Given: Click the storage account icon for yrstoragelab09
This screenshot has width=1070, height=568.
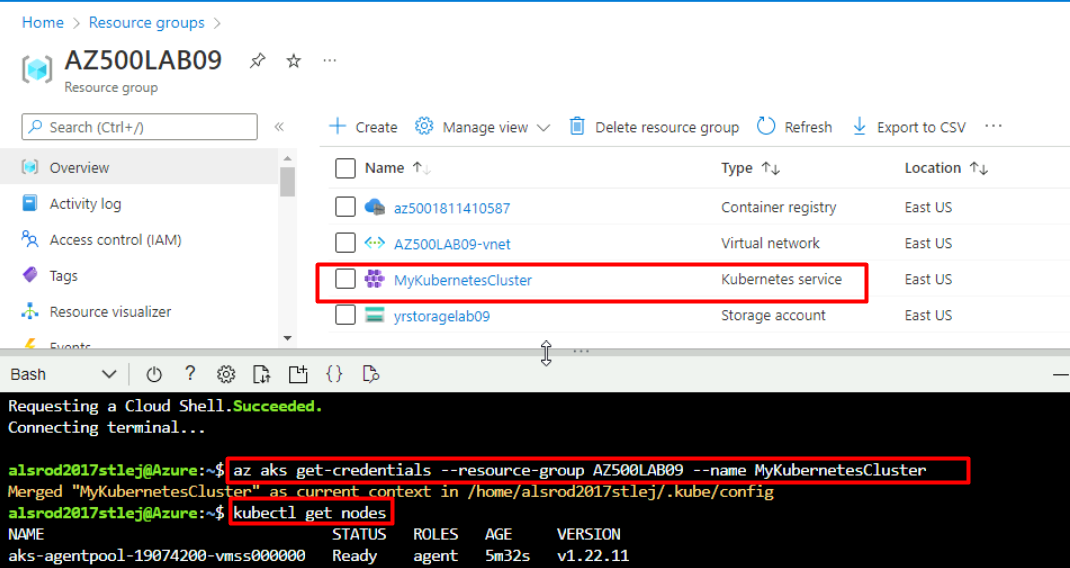Looking at the screenshot, I should click(x=375, y=315).
